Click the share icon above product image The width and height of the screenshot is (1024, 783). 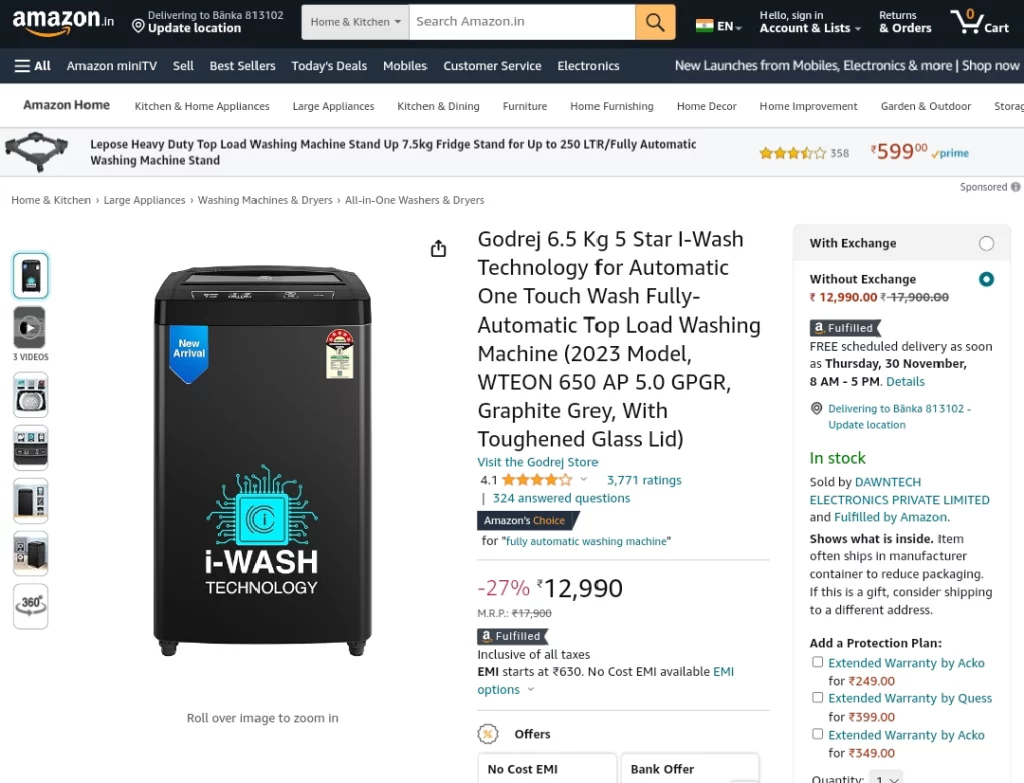point(439,248)
